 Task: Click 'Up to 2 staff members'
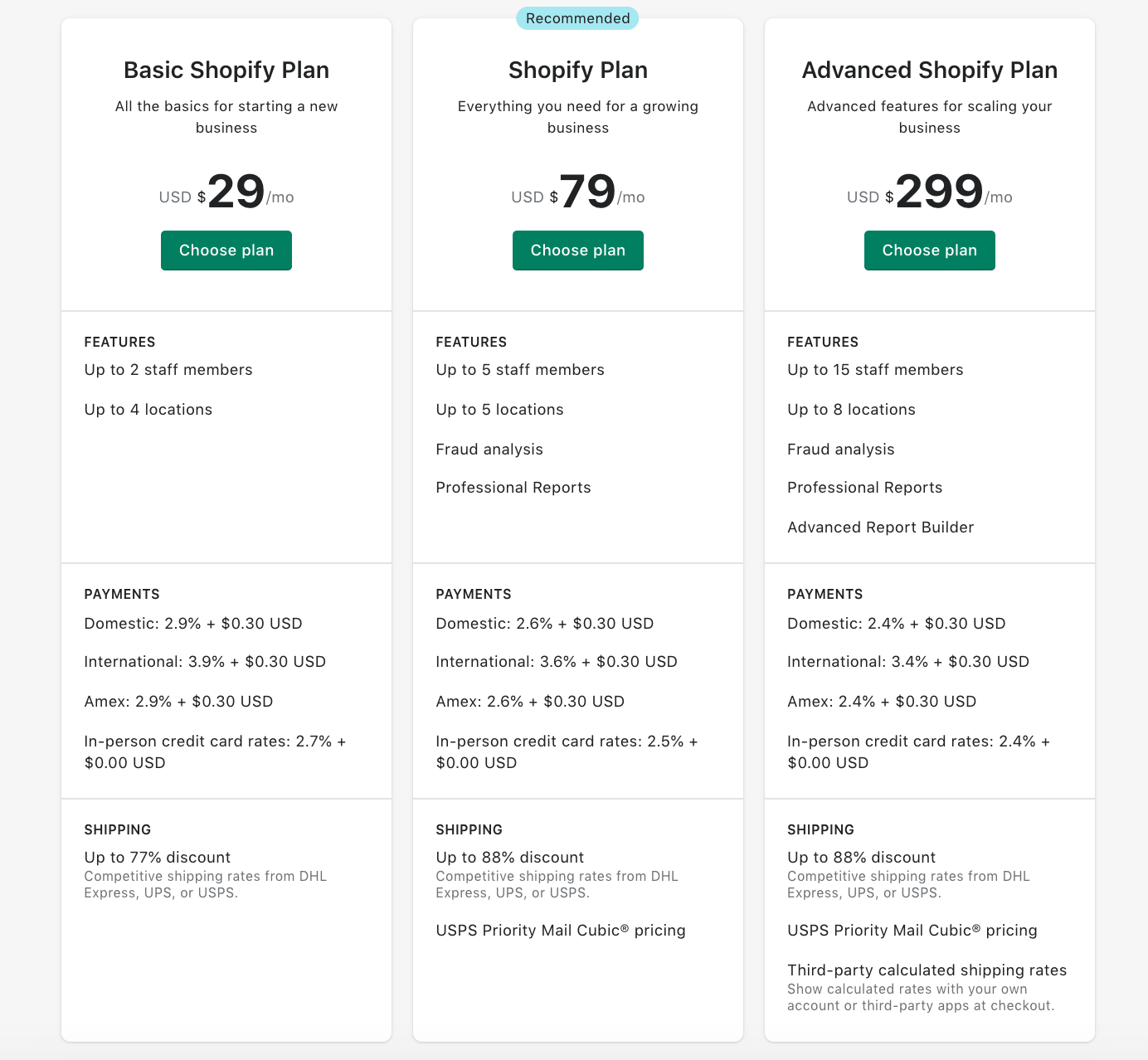pyautogui.click(x=168, y=370)
